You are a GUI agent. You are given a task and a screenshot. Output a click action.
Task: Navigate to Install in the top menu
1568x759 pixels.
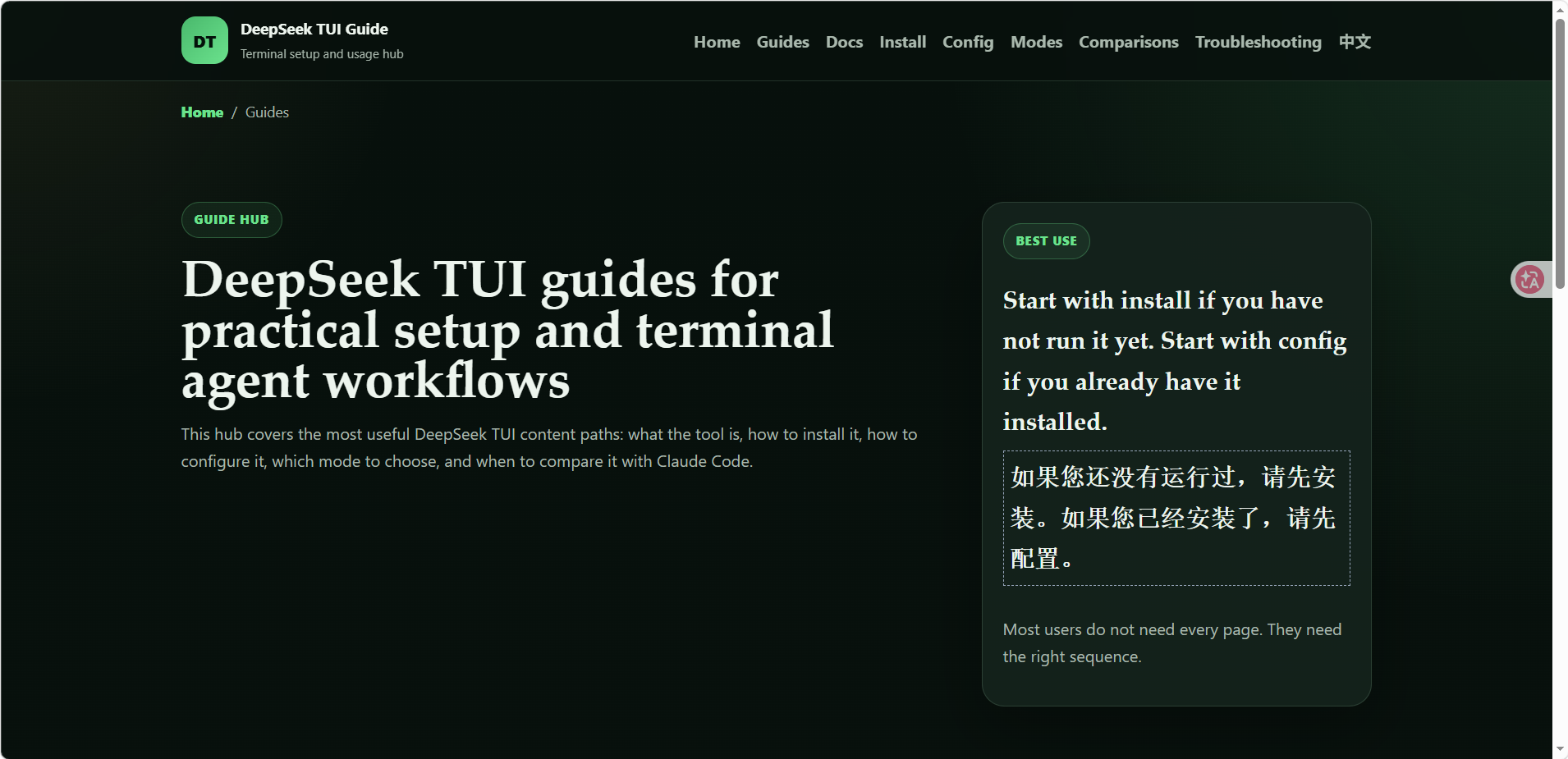tap(902, 42)
